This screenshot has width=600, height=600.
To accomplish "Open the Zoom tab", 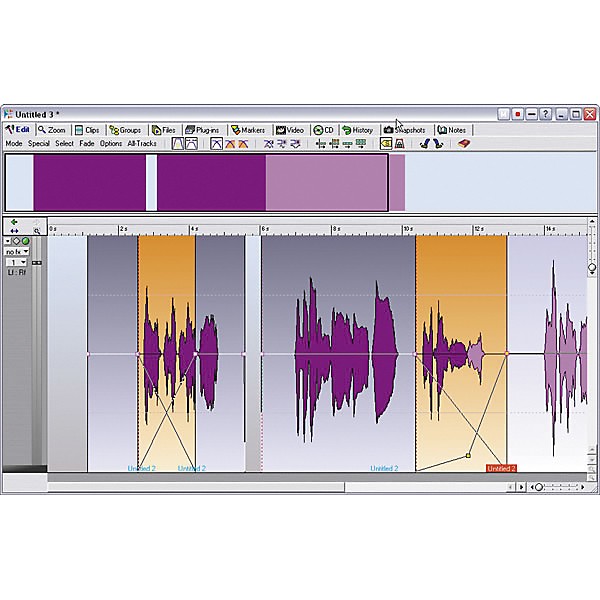I will (x=52, y=130).
